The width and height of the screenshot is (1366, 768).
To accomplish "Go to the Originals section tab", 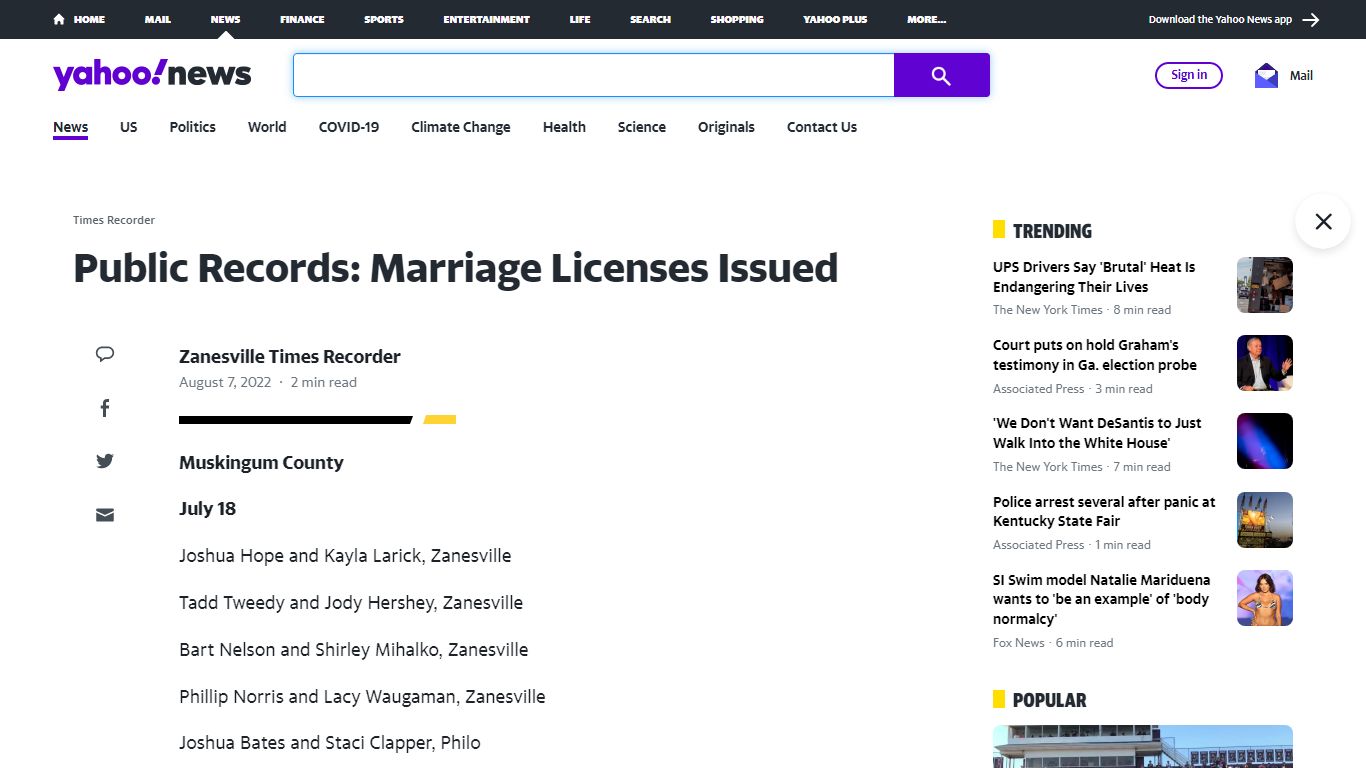I will [x=726, y=127].
